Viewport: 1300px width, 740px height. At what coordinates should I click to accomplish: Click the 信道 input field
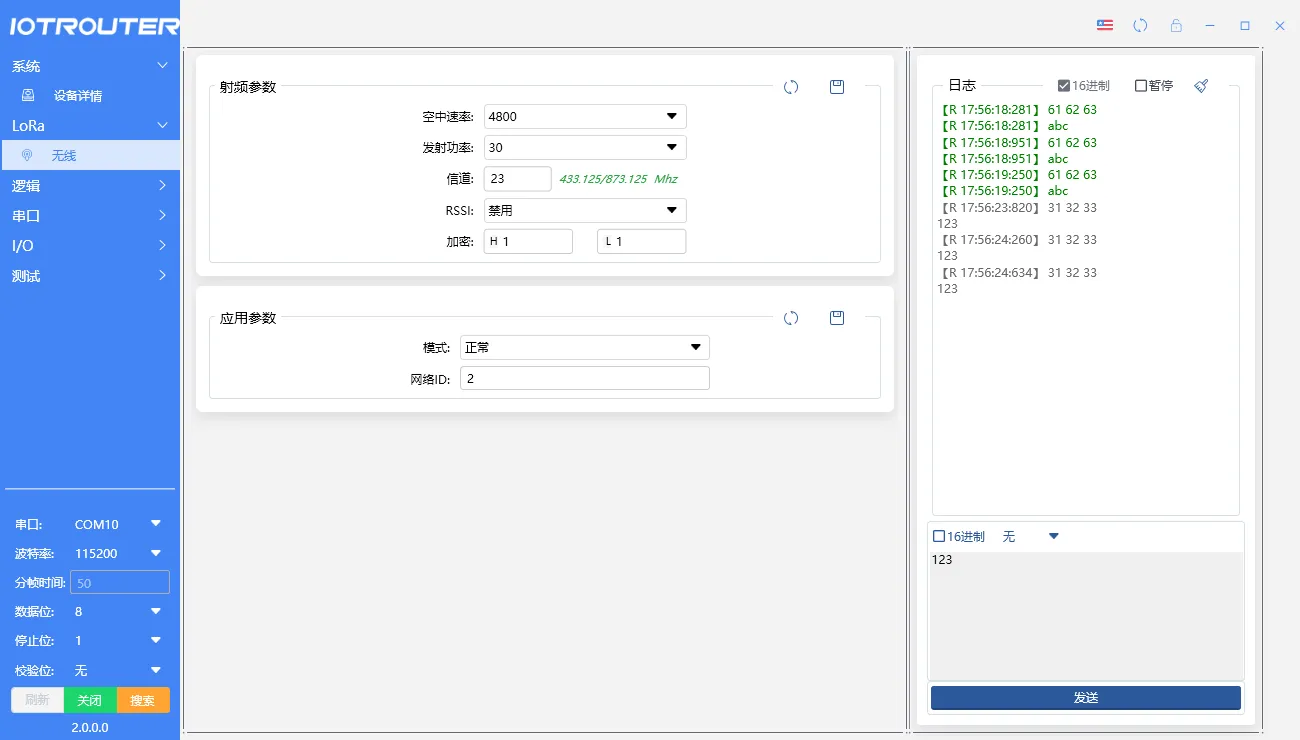pyautogui.click(x=517, y=178)
